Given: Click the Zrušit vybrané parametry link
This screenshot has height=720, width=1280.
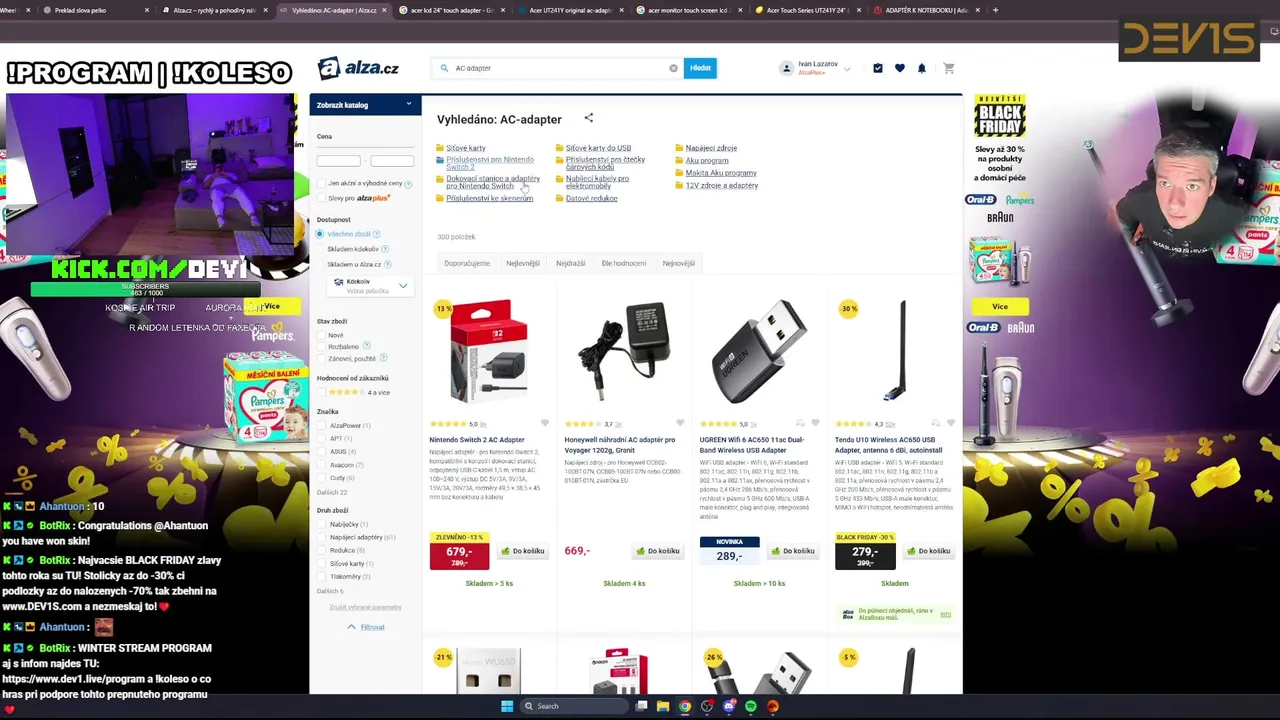Looking at the screenshot, I should 365,607.
